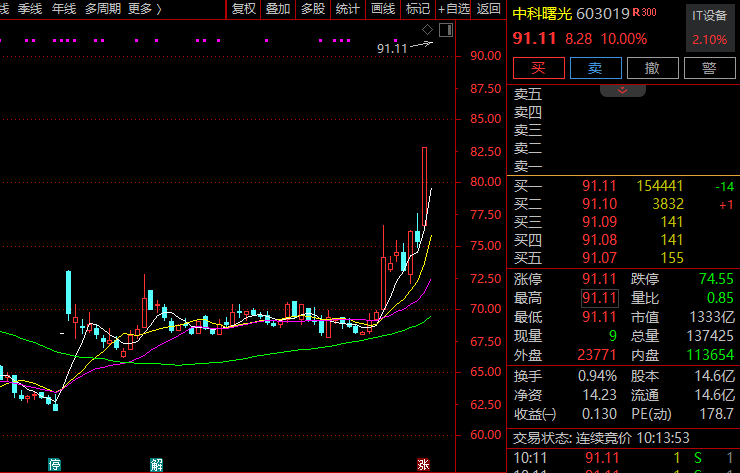Image resolution: width=740 pixels, height=473 pixels.
Task: Click the 停 marker on time axis
Action: (54, 465)
